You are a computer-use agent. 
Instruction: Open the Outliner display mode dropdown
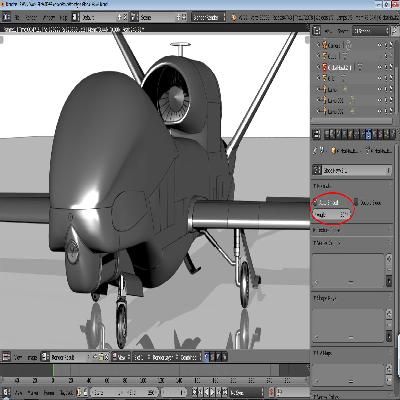(x=371, y=31)
